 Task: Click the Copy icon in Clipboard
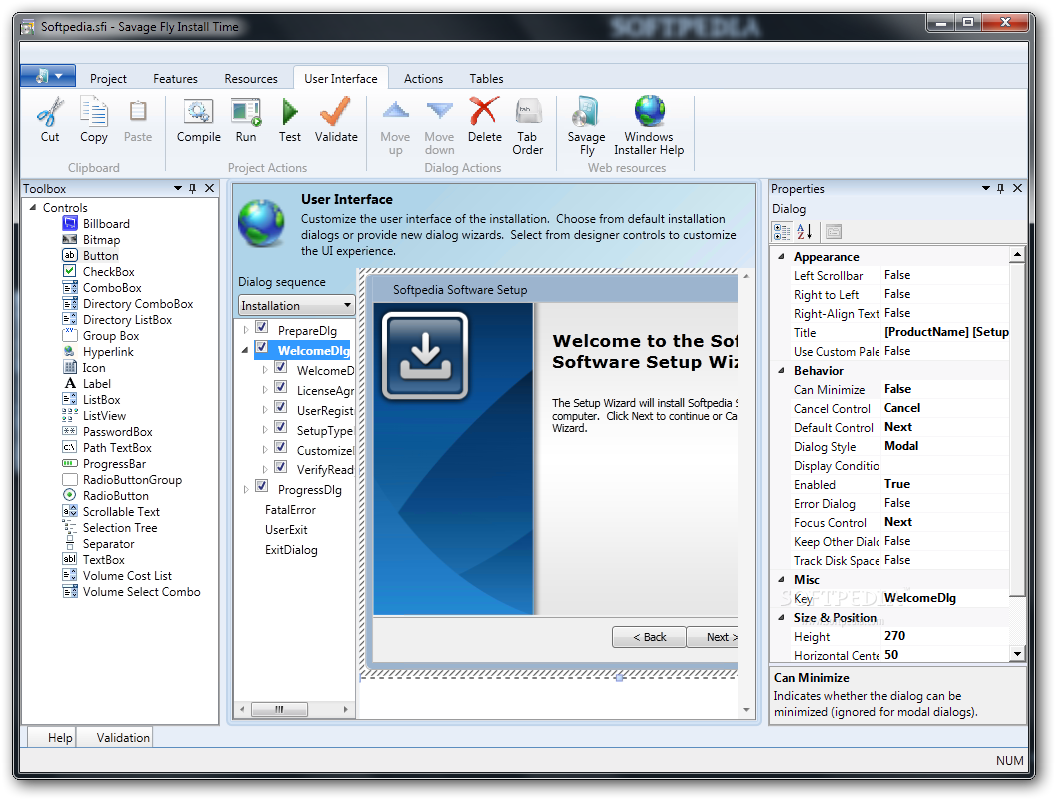pos(94,112)
